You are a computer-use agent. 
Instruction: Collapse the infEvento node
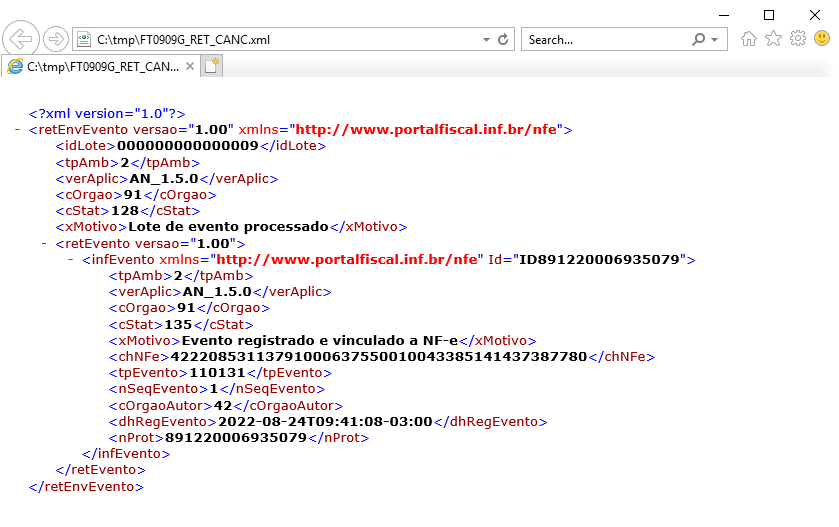click(x=71, y=259)
